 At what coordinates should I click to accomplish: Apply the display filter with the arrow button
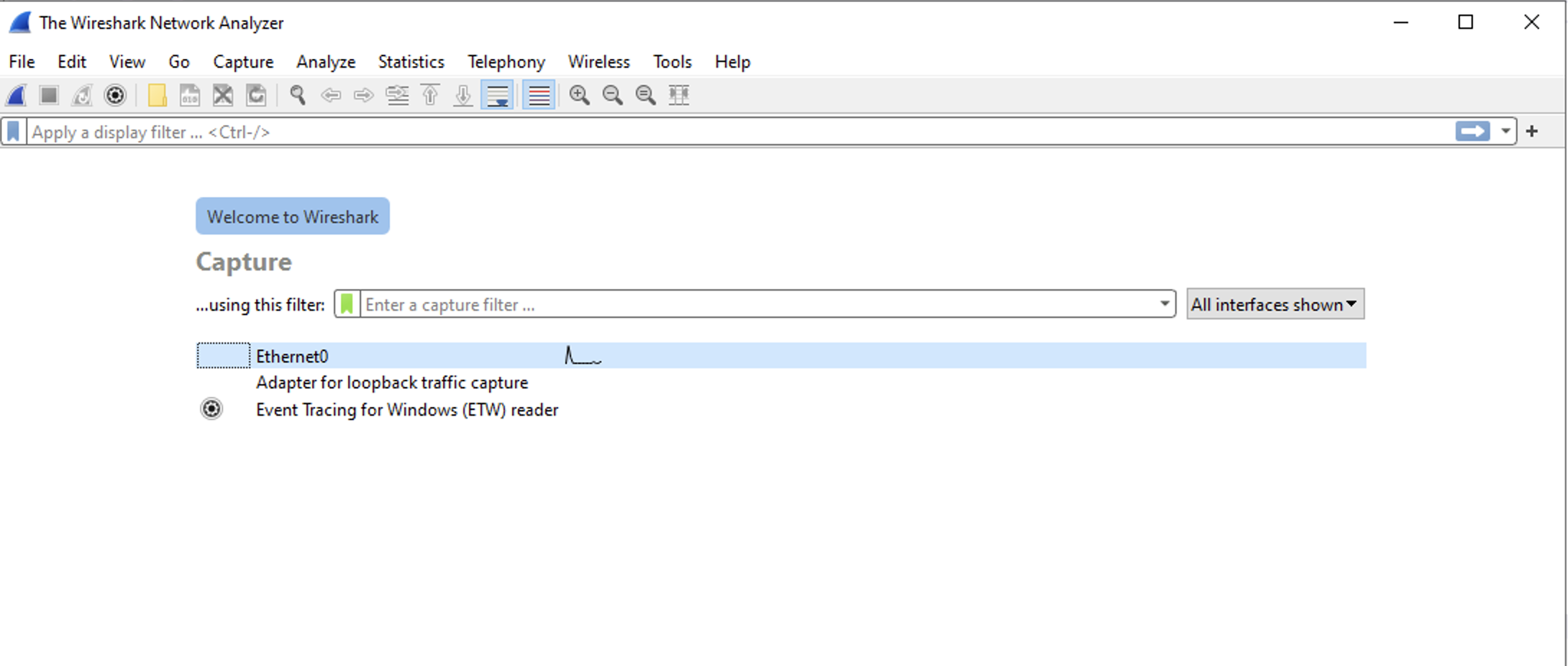point(1472,132)
